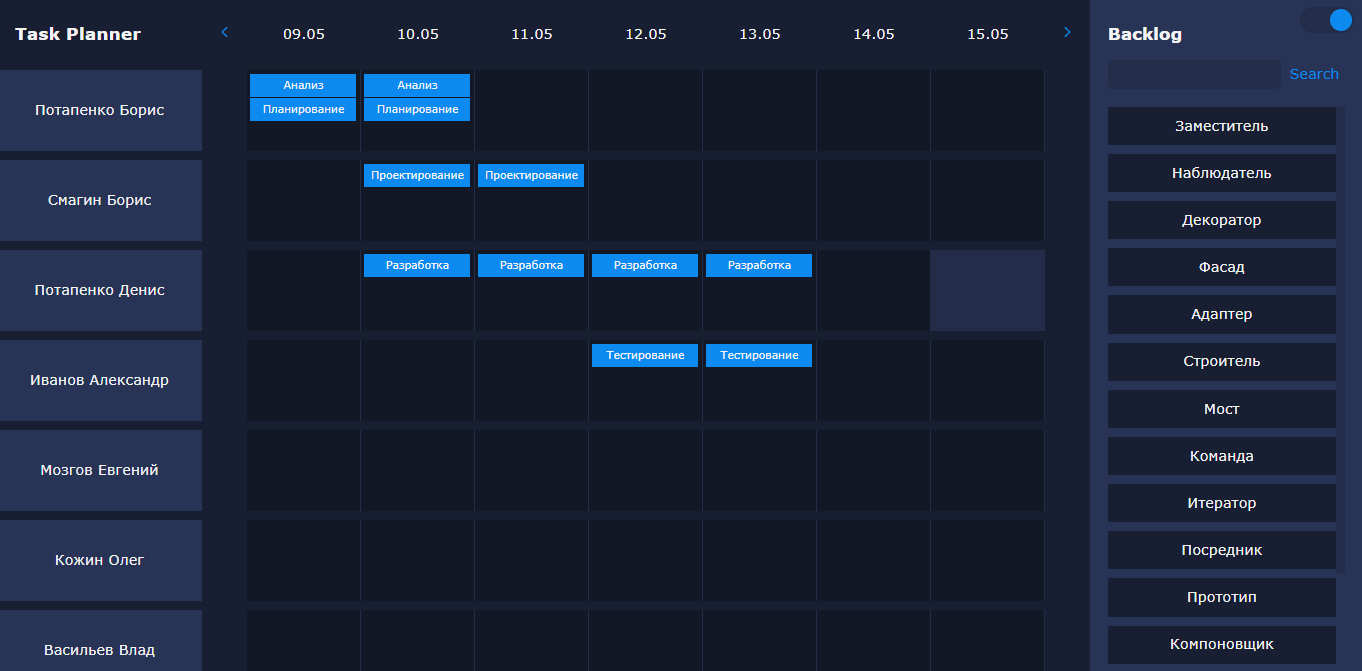Screen dimensions: 1362x671
Task: Click the Task Planner title
Action: point(78,34)
